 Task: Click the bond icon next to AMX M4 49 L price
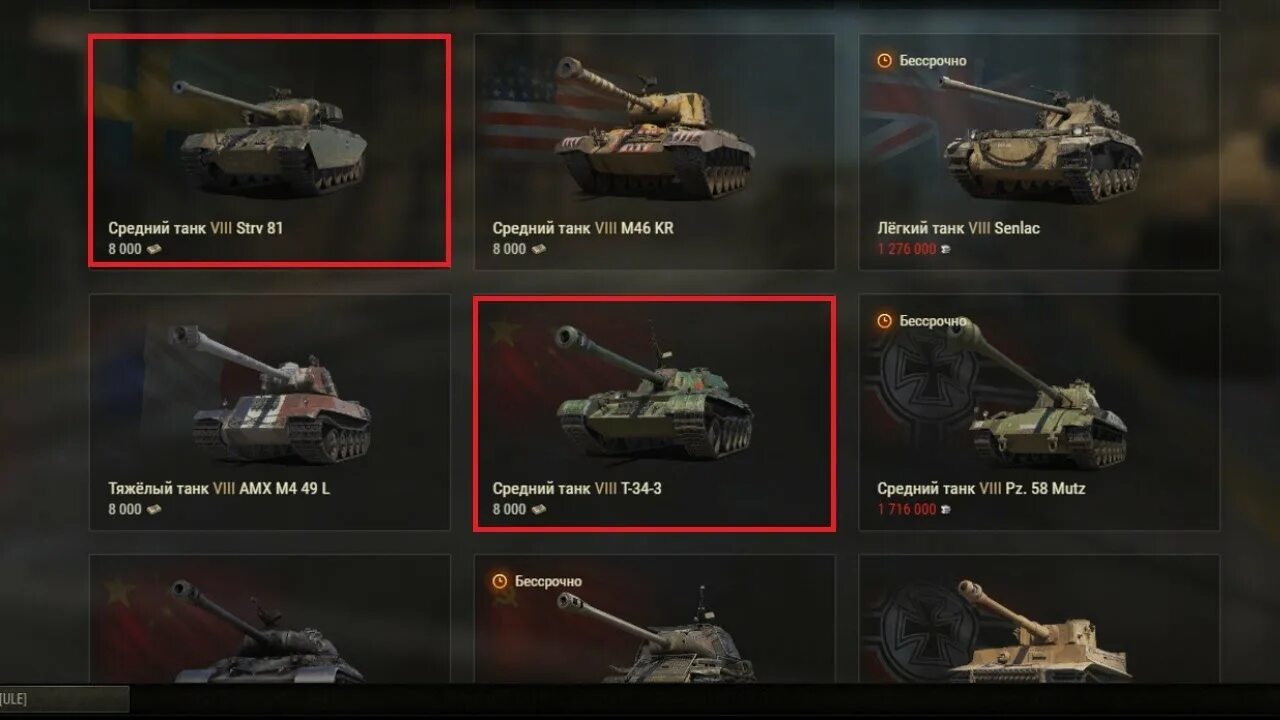[154, 509]
